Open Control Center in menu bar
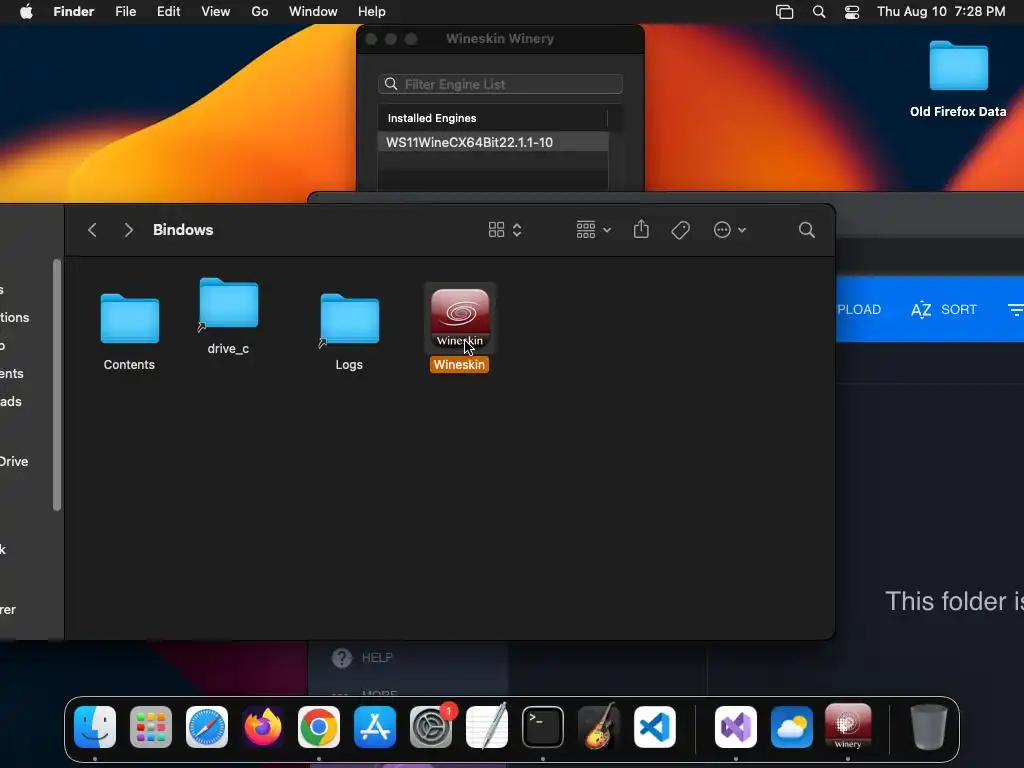This screenshot has height=768, width=1024. click(x=852, y=12)
